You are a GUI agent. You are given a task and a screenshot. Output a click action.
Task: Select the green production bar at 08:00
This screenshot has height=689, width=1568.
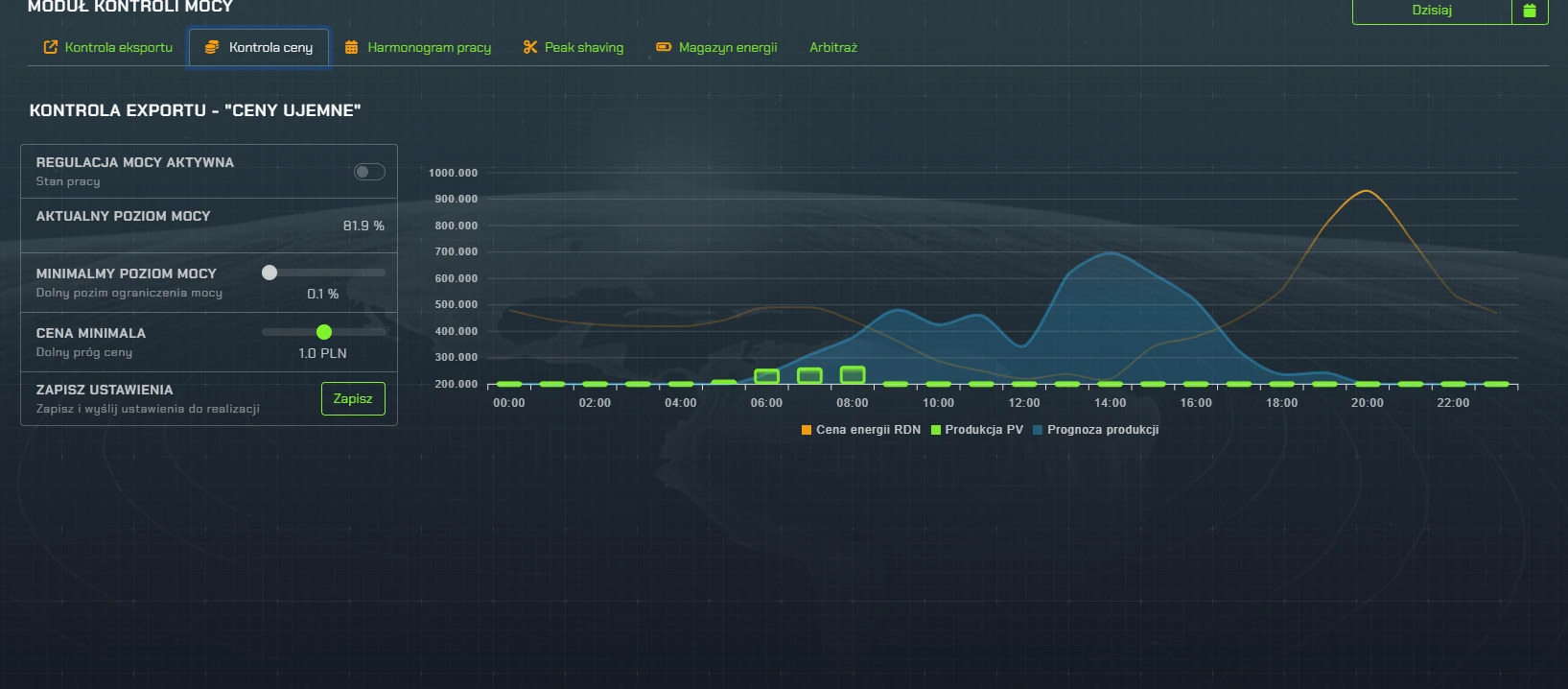(853, 374)
